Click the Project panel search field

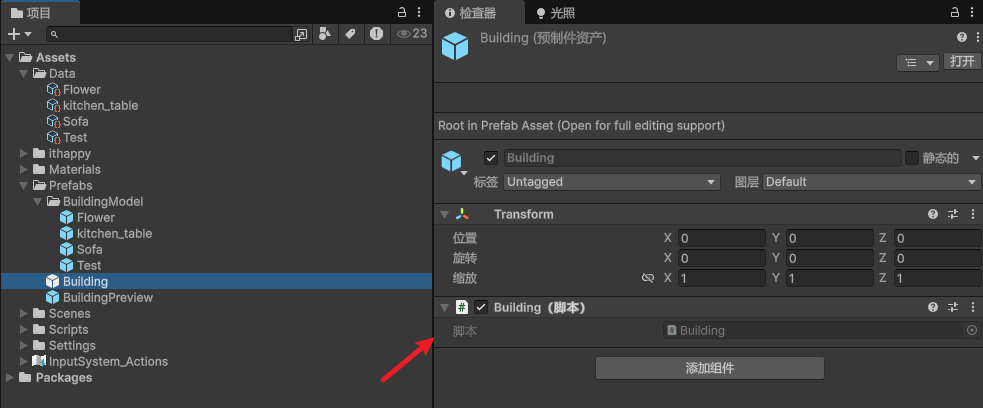[169, 34]
